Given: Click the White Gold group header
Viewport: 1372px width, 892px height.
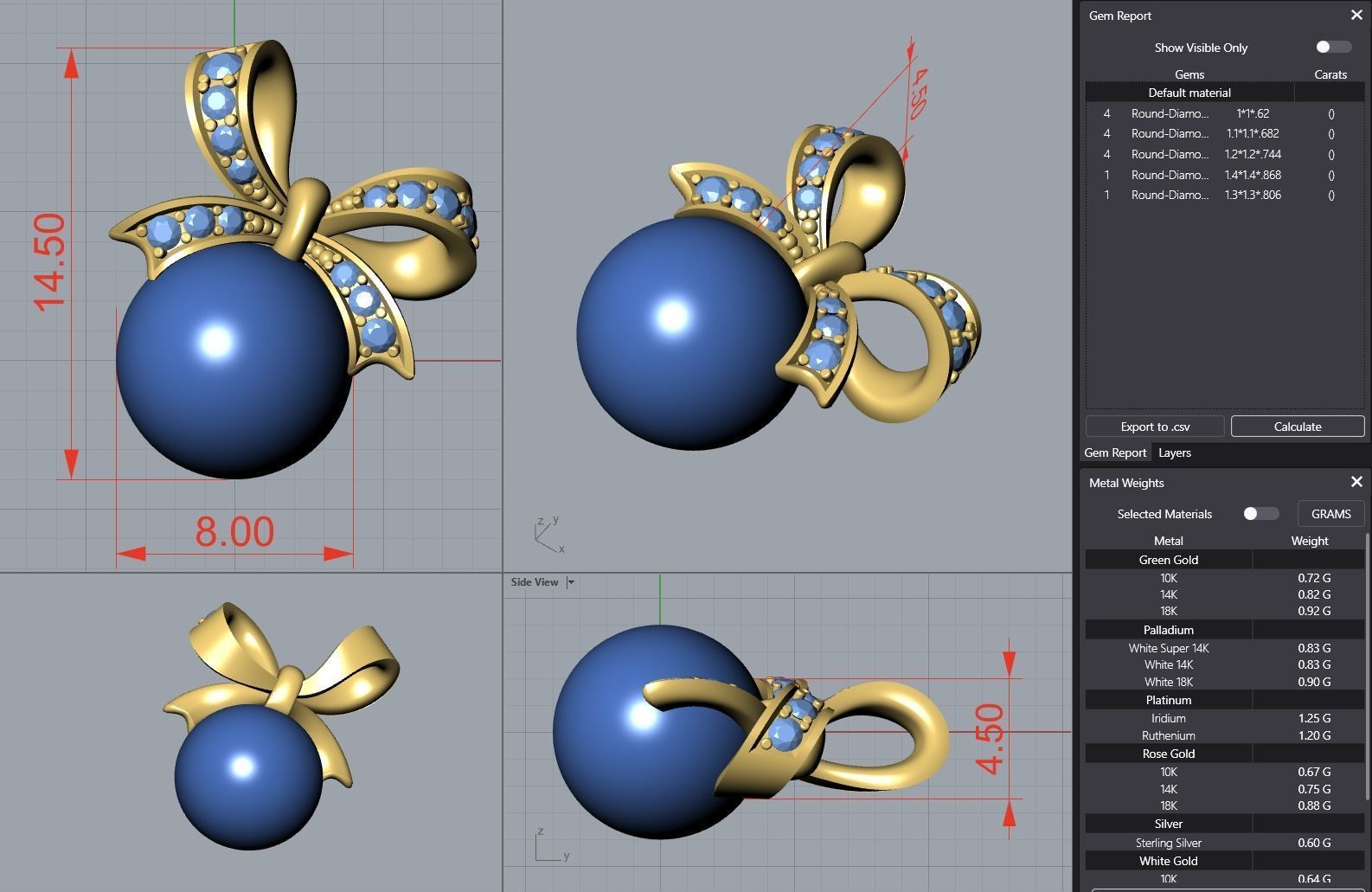Looking at the screenshot, I should tap(1169, 861).
